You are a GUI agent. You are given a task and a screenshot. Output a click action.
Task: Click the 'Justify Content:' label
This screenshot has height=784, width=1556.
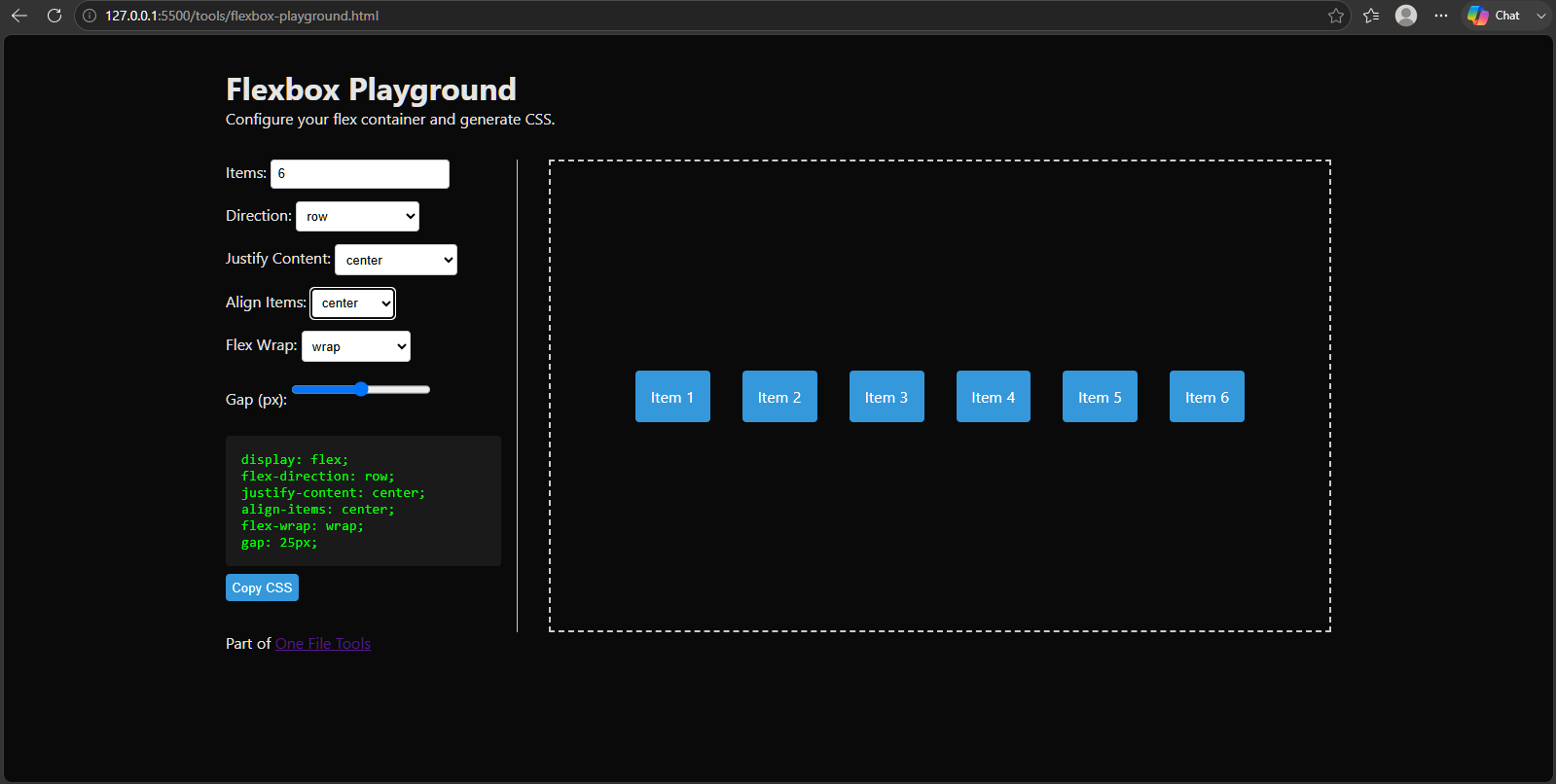coord(278,259)
